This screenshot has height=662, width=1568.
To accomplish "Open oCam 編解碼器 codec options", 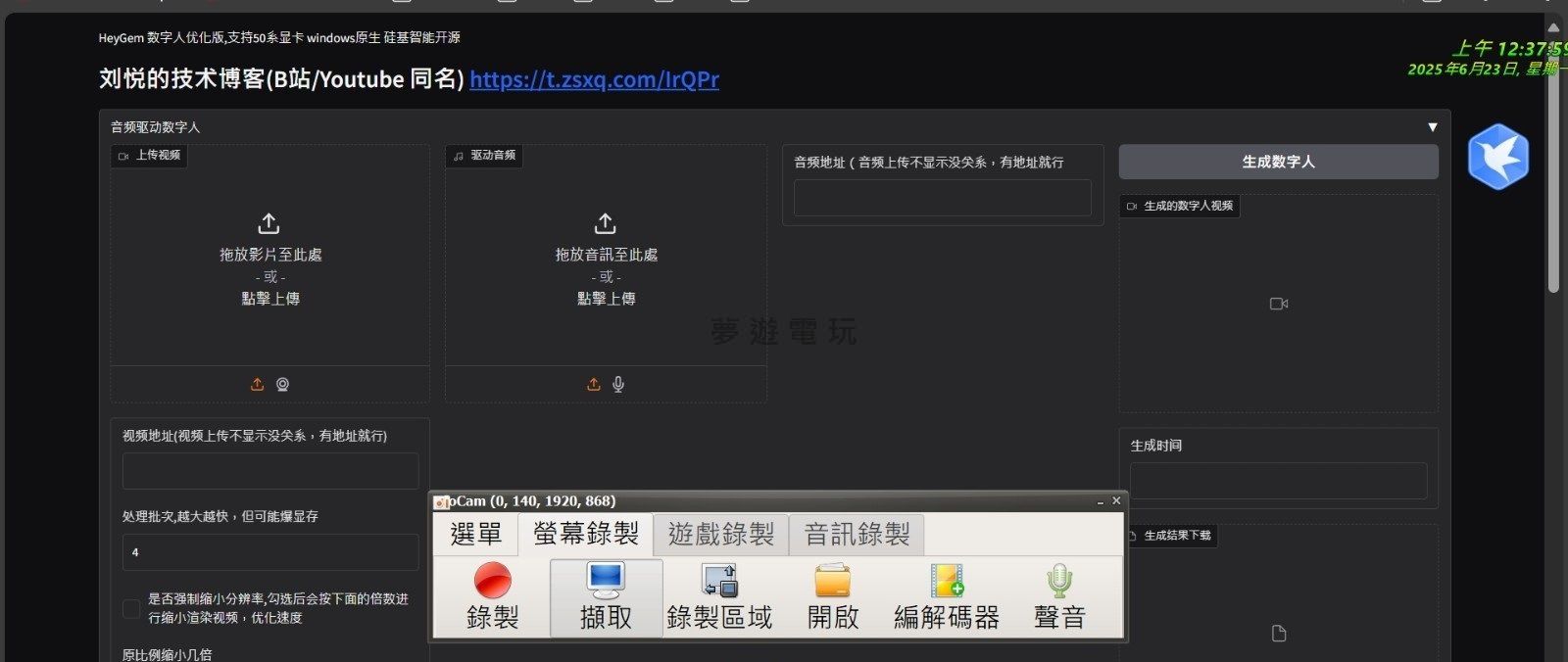I will 947,597.
